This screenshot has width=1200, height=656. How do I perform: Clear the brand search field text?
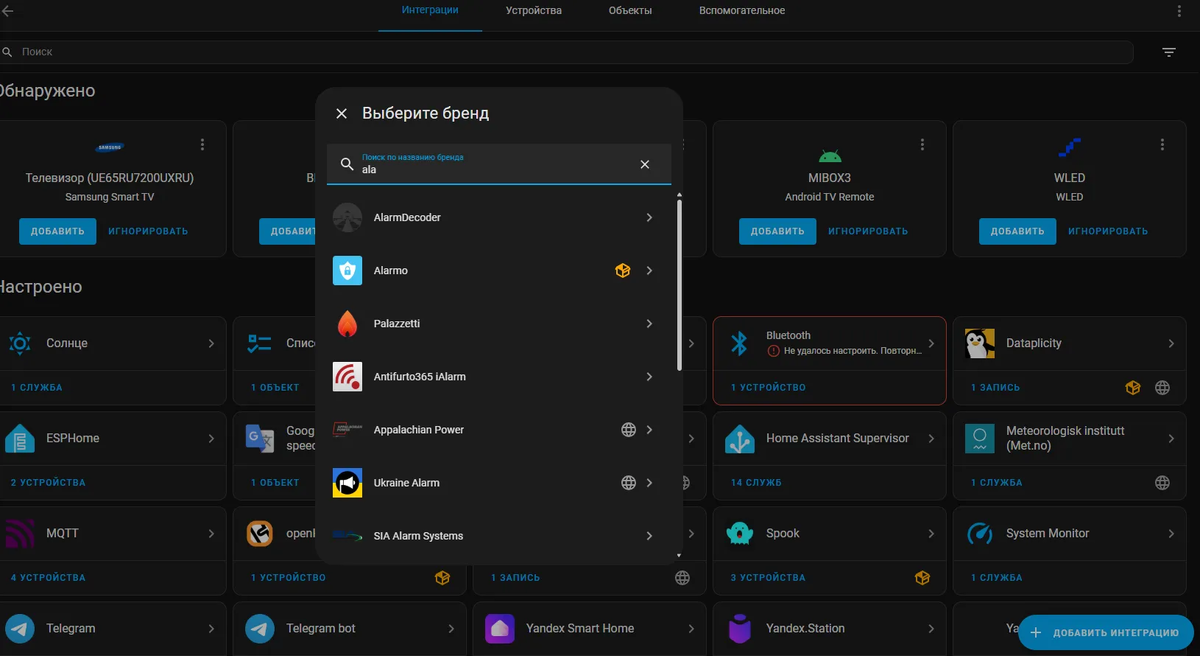coord(645,164)
